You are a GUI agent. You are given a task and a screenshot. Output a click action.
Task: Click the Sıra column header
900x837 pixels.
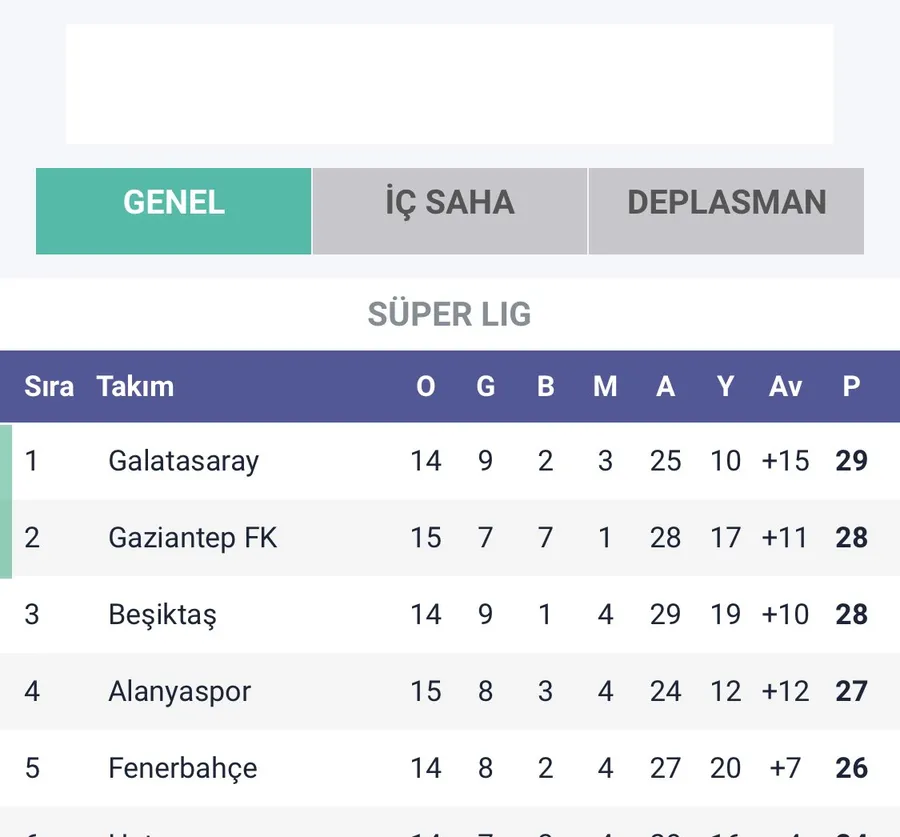pos(49,387)
